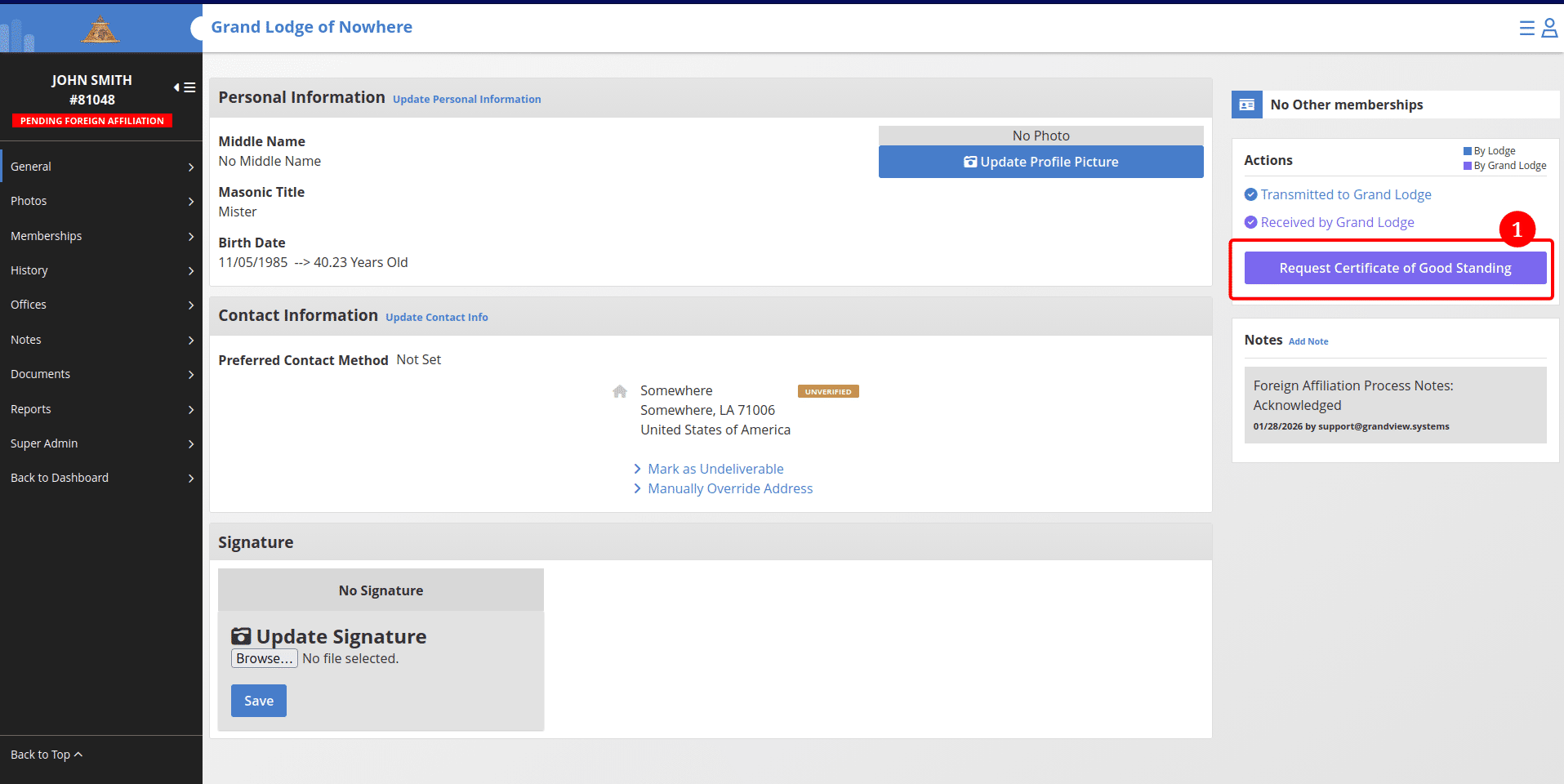This screenshot has width=1564, height=784.
Task: Click Update Profile Picture button
Action: tap(1040, 162)
